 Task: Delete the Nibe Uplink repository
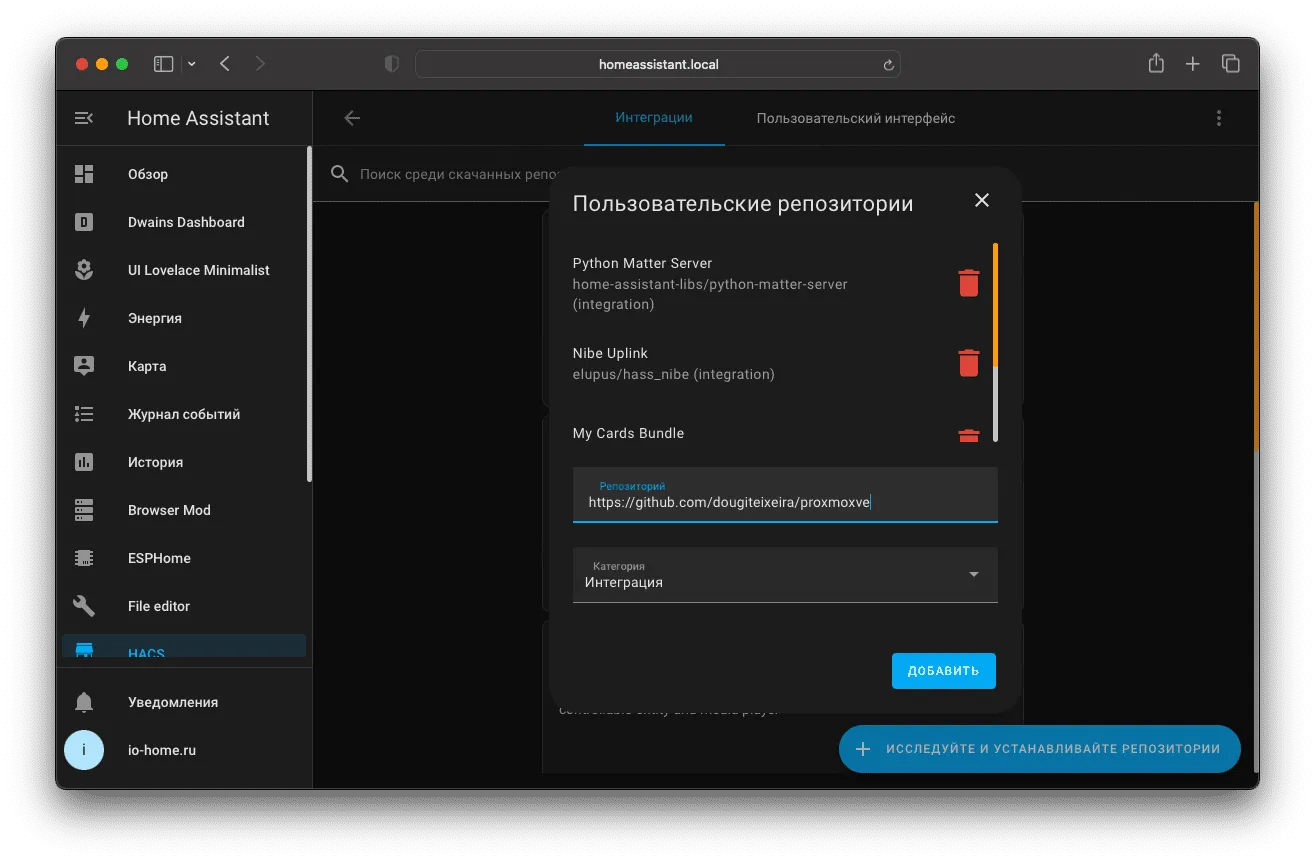(x=969, y=362)
